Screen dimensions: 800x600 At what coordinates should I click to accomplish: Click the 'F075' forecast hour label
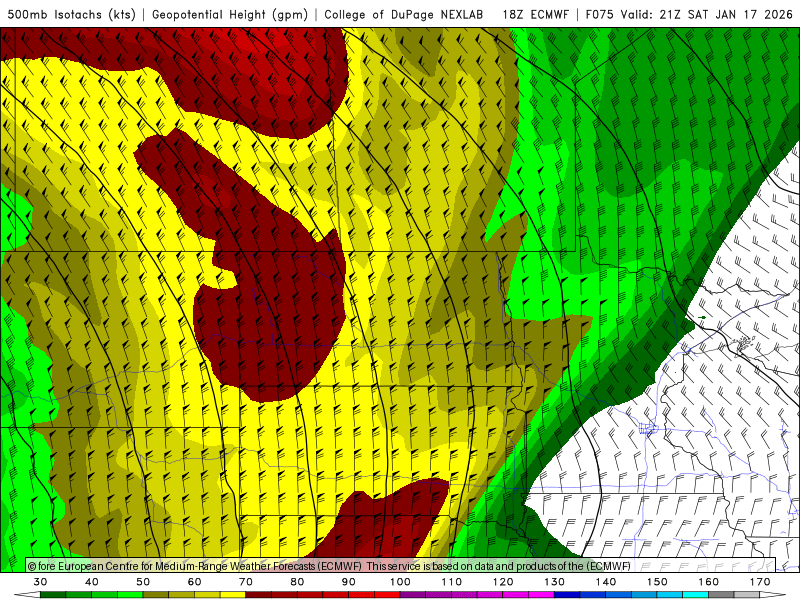pos(599,14)
